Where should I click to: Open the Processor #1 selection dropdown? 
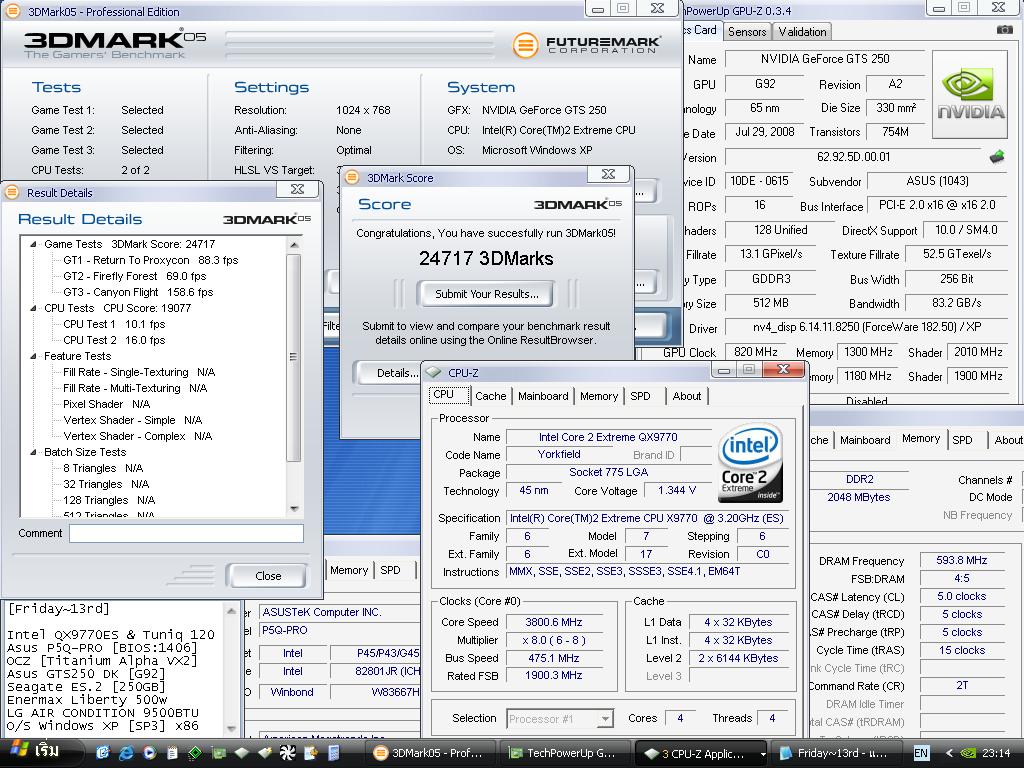[605, 719]
